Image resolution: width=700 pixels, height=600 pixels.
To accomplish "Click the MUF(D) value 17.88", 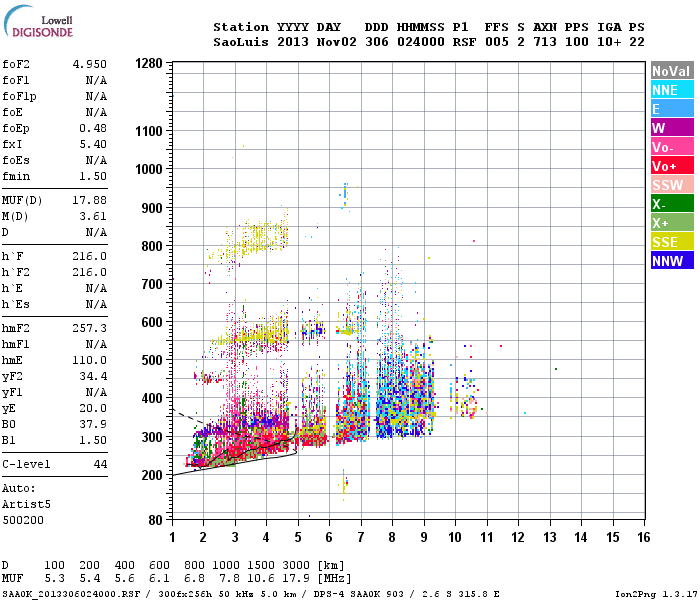I will click(x=90, y=200).
